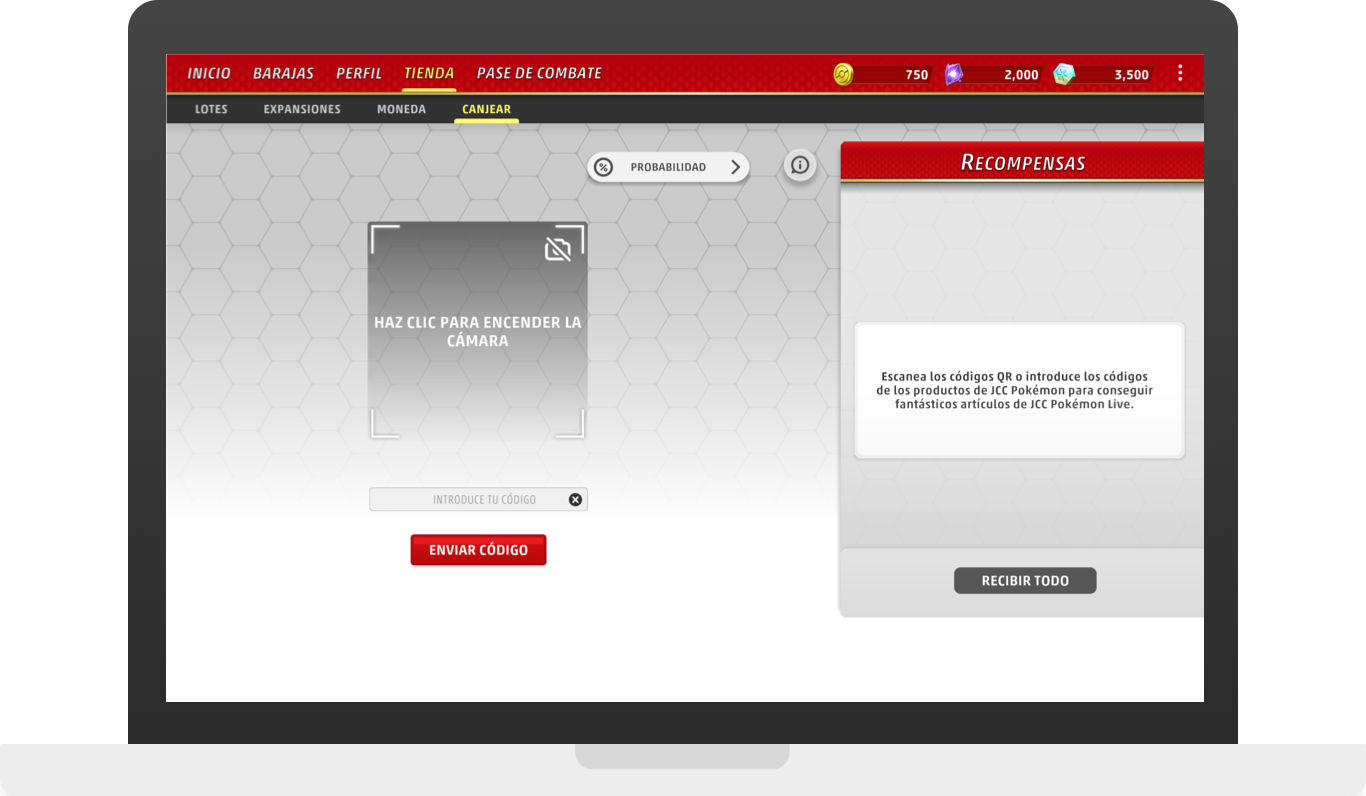Click the gold coin currency icon
Image resolution: width=1366 pixels, height=796 pixels.
(x=843, y=74)
